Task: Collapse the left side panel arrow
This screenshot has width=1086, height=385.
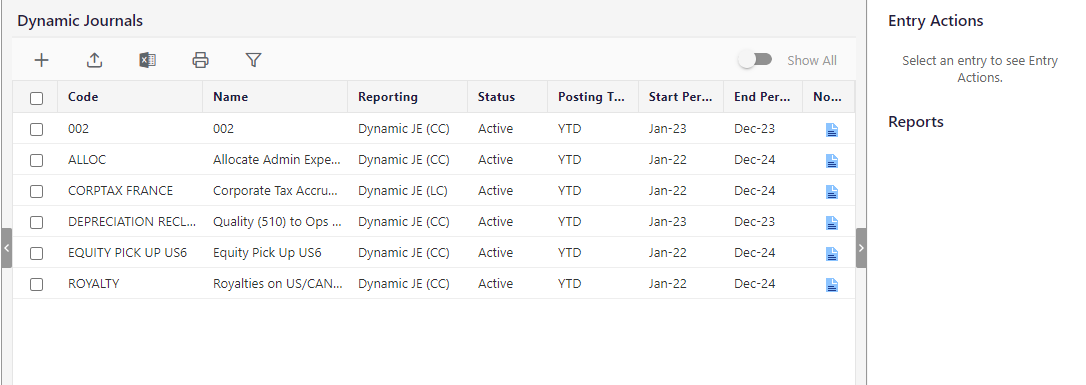Action: 6,248
